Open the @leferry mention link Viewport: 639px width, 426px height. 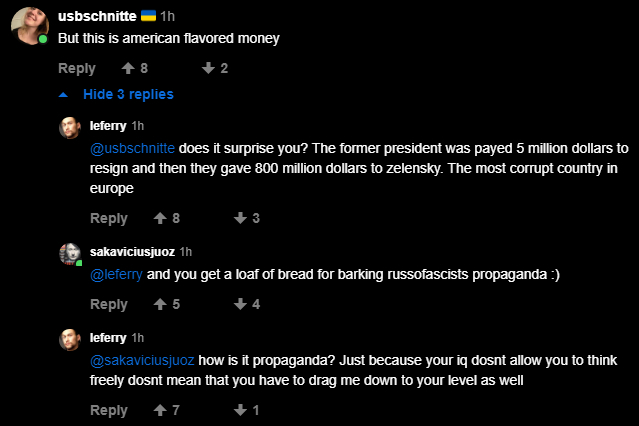[x=116, y=275]
